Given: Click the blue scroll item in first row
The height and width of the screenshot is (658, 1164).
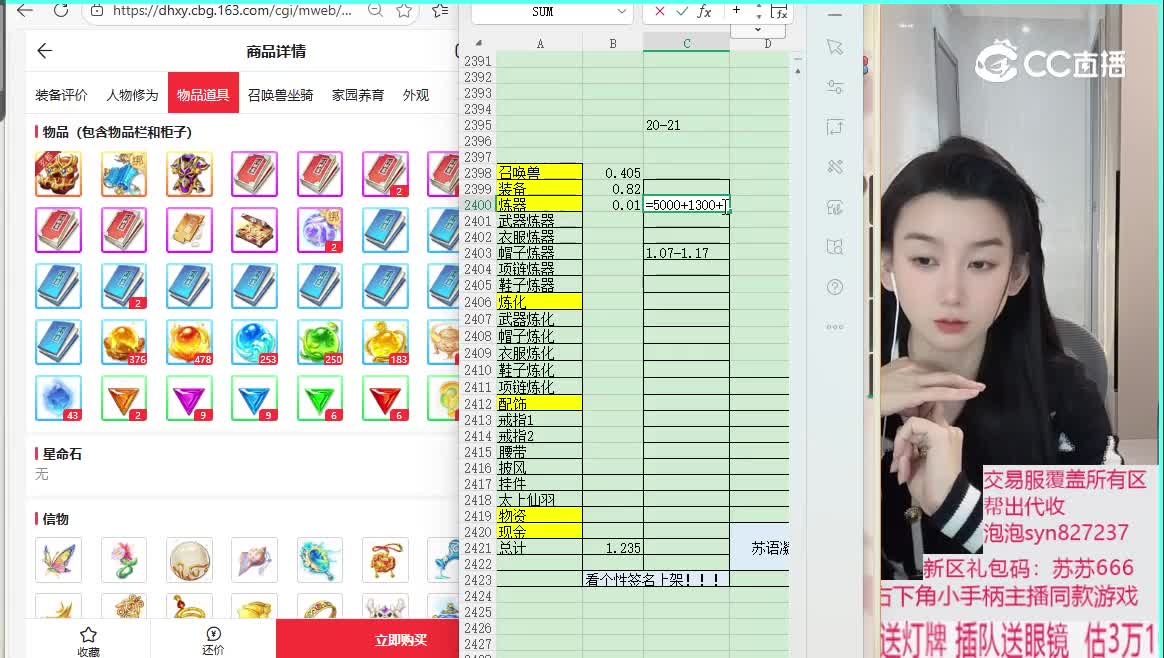Looking at the screenshot, I should 124,174.
